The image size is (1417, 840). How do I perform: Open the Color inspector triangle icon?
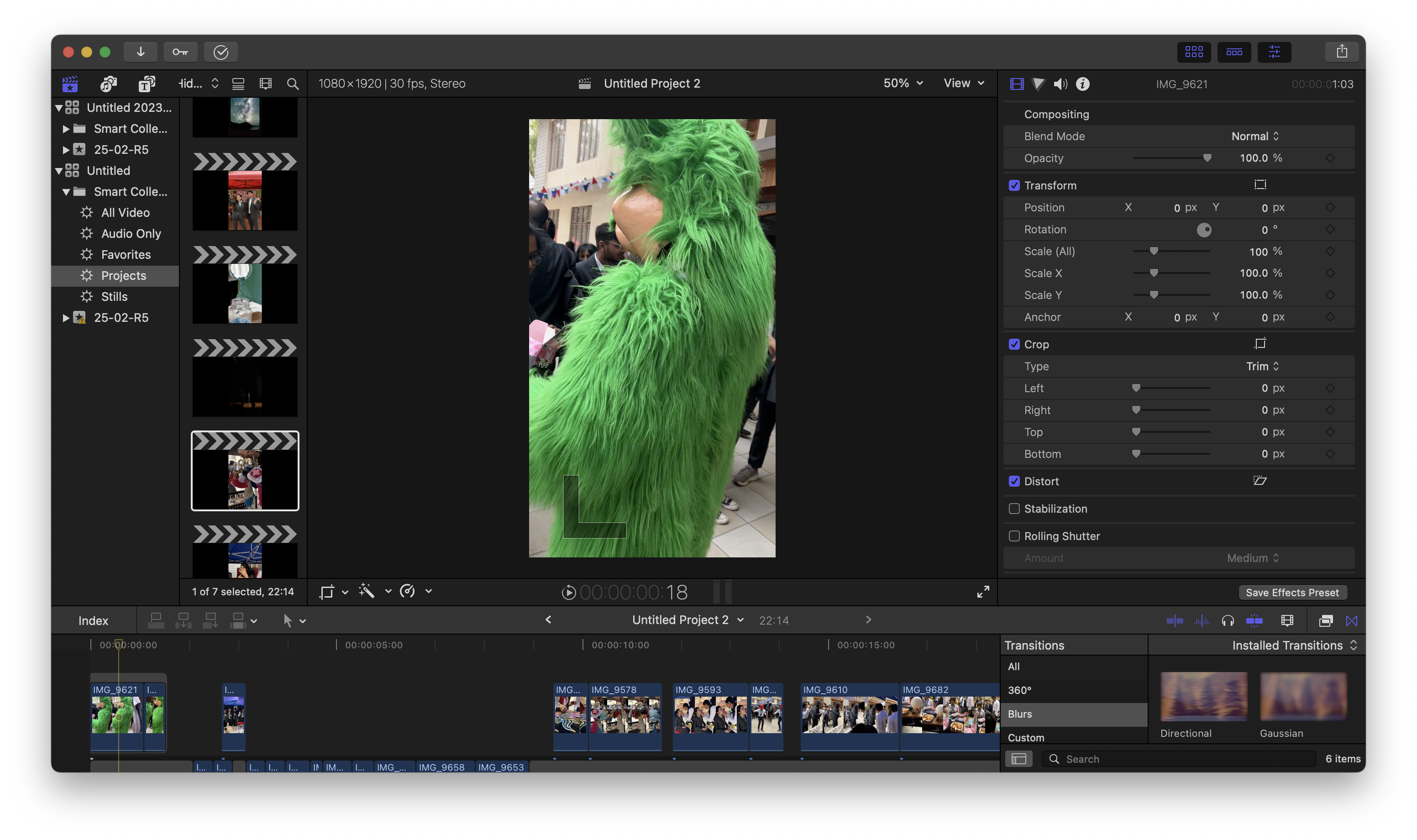[x=1039, y=84]
